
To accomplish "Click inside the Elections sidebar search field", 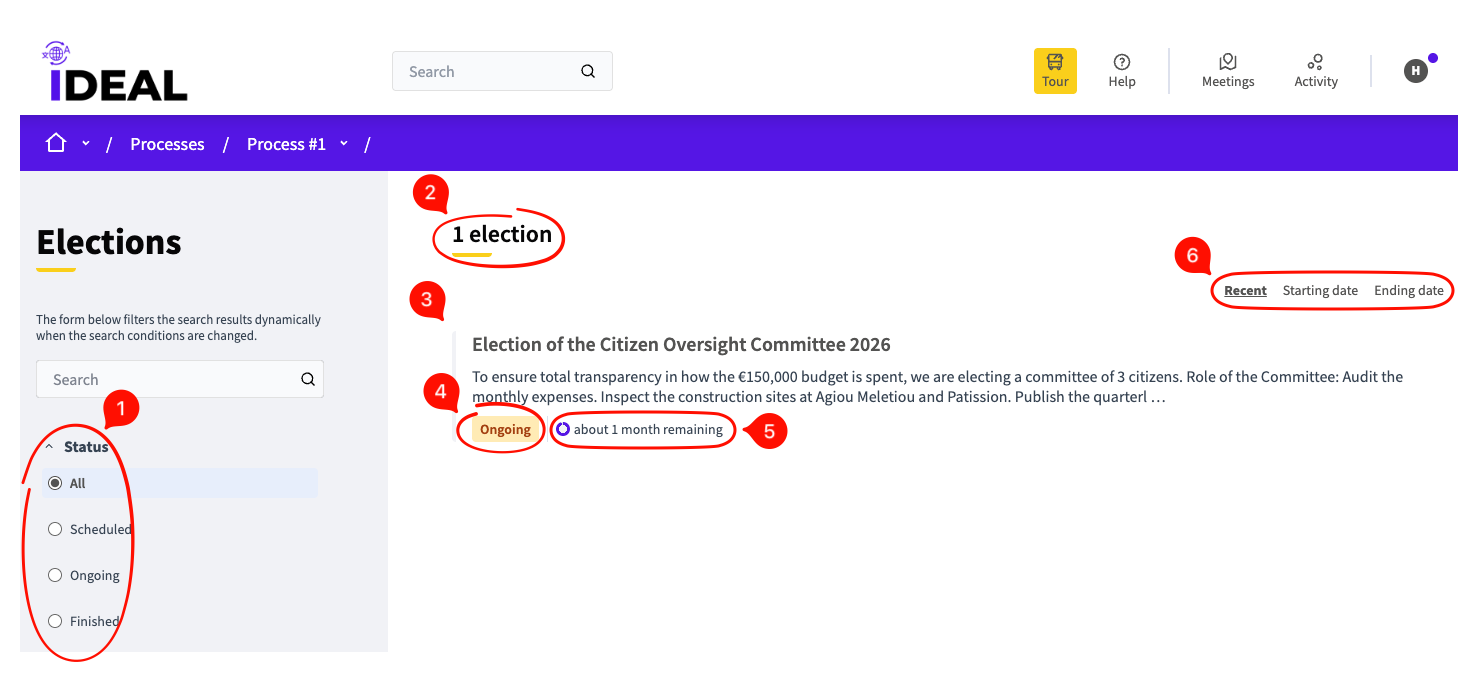I will (x=160, y=379).
